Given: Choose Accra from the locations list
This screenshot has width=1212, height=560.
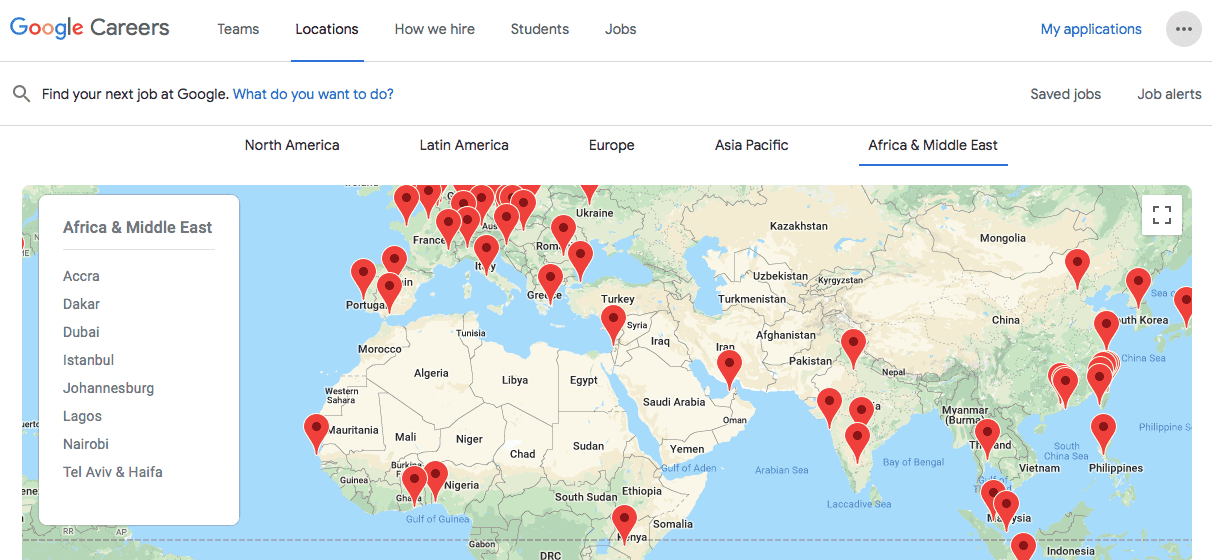Looking at the screenshot, I should pos(81,276).
